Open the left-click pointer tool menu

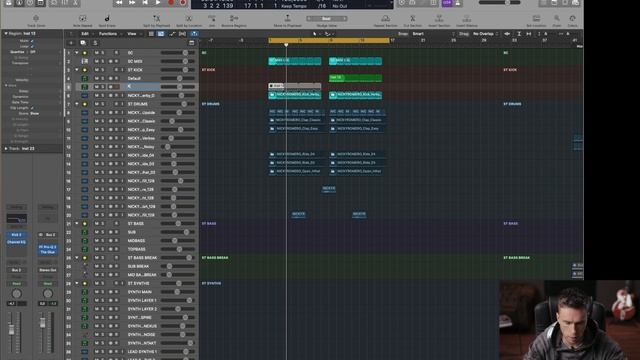point(316,34)
